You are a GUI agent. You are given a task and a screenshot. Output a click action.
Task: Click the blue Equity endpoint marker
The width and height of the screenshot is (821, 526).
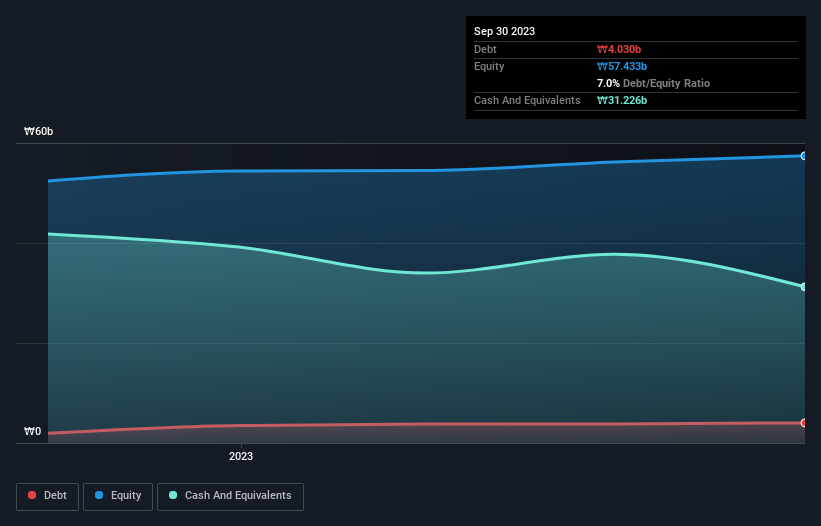(804, 156)
